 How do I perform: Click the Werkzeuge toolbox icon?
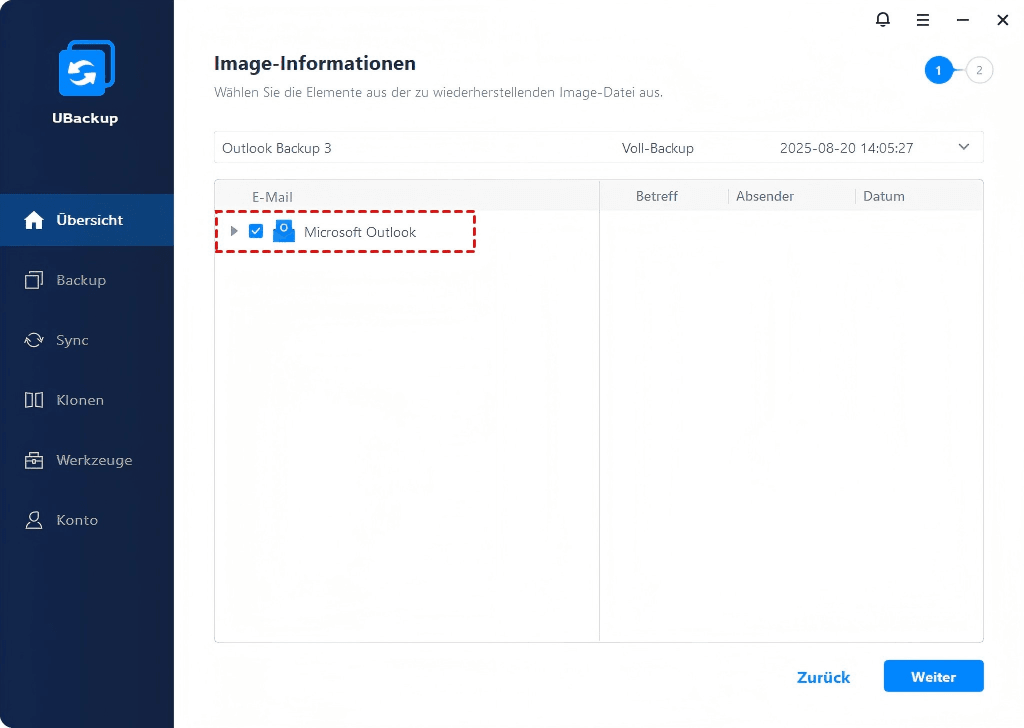coord(34,460)
